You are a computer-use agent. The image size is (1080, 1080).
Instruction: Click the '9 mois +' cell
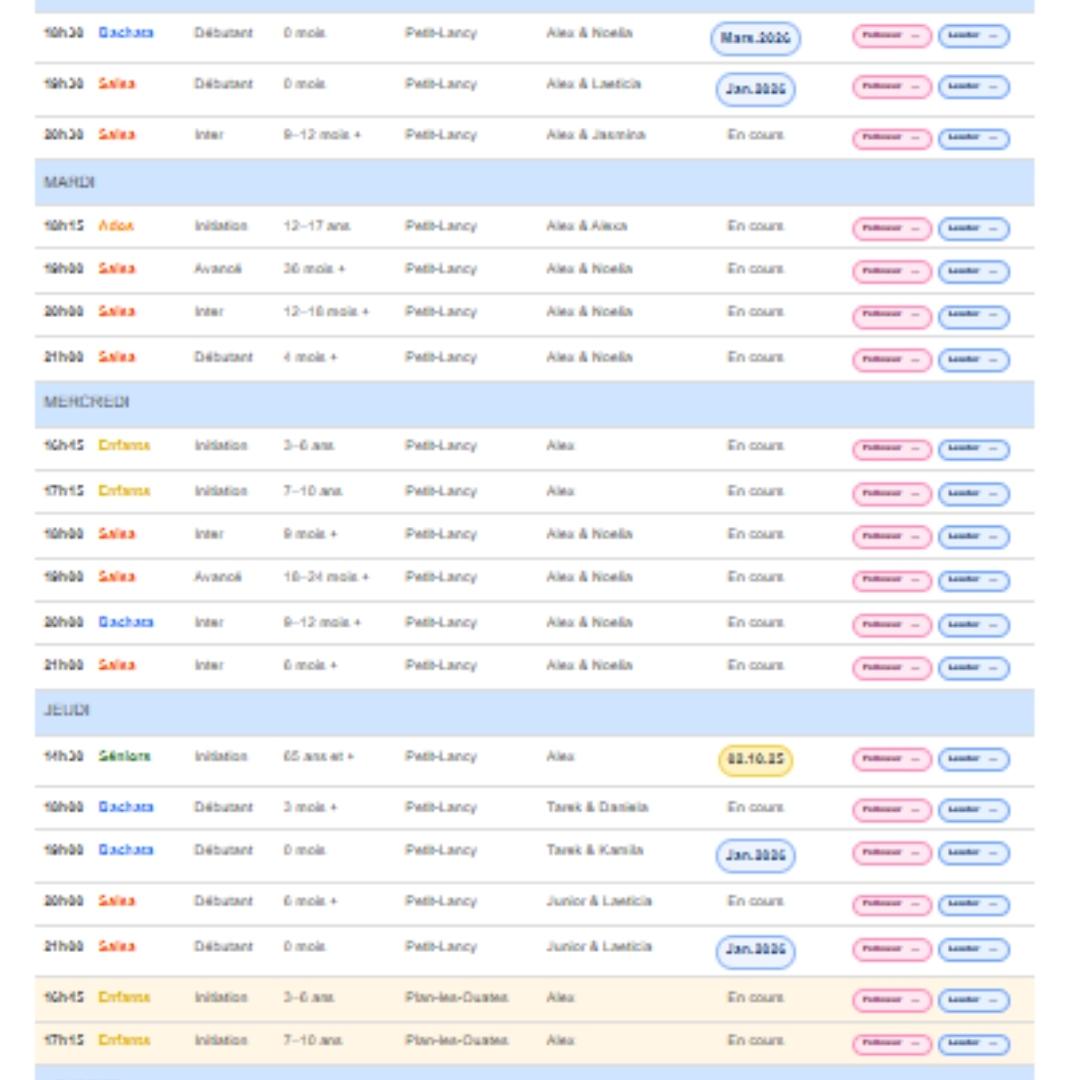(310, 534)
